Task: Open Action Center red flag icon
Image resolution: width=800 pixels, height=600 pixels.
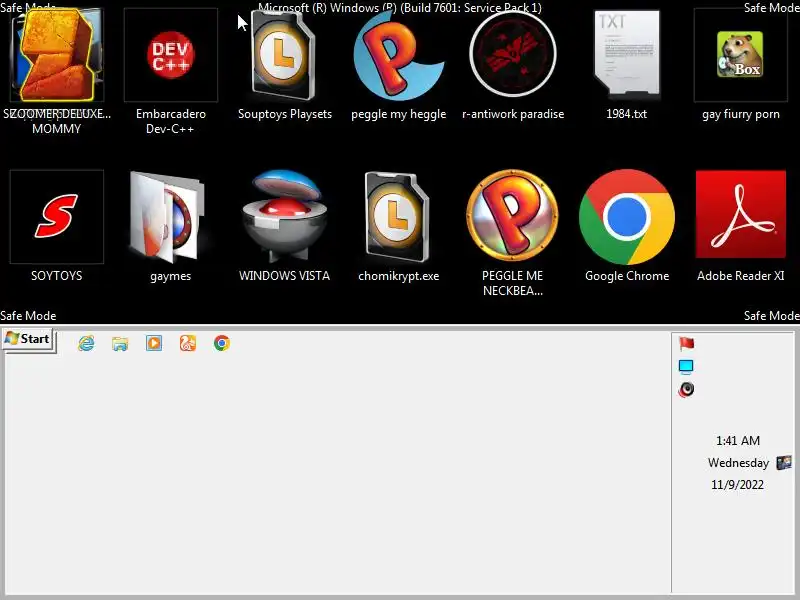Action: (686, 344)
